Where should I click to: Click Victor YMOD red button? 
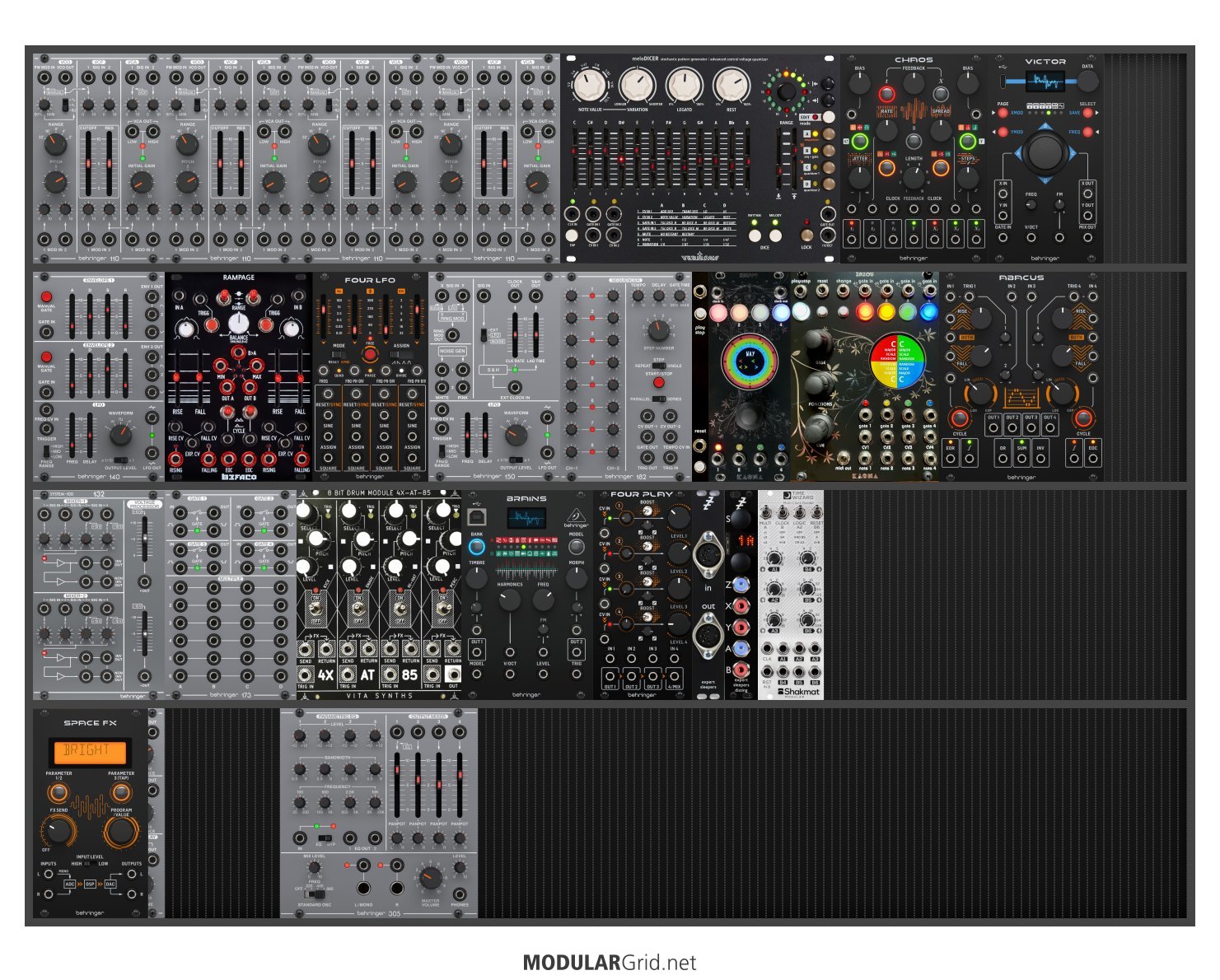(1002, 132)
